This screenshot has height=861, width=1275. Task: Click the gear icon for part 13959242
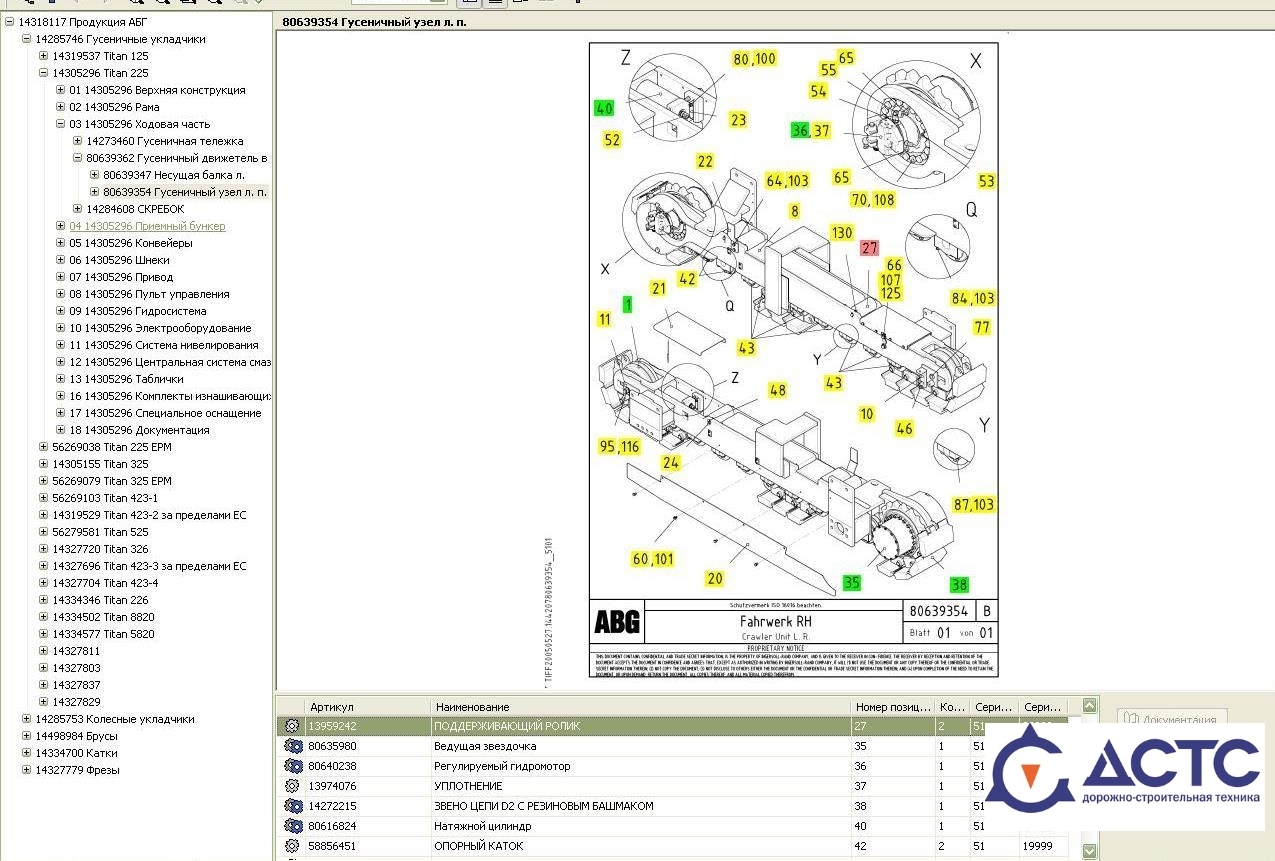(x=292, y=726)
